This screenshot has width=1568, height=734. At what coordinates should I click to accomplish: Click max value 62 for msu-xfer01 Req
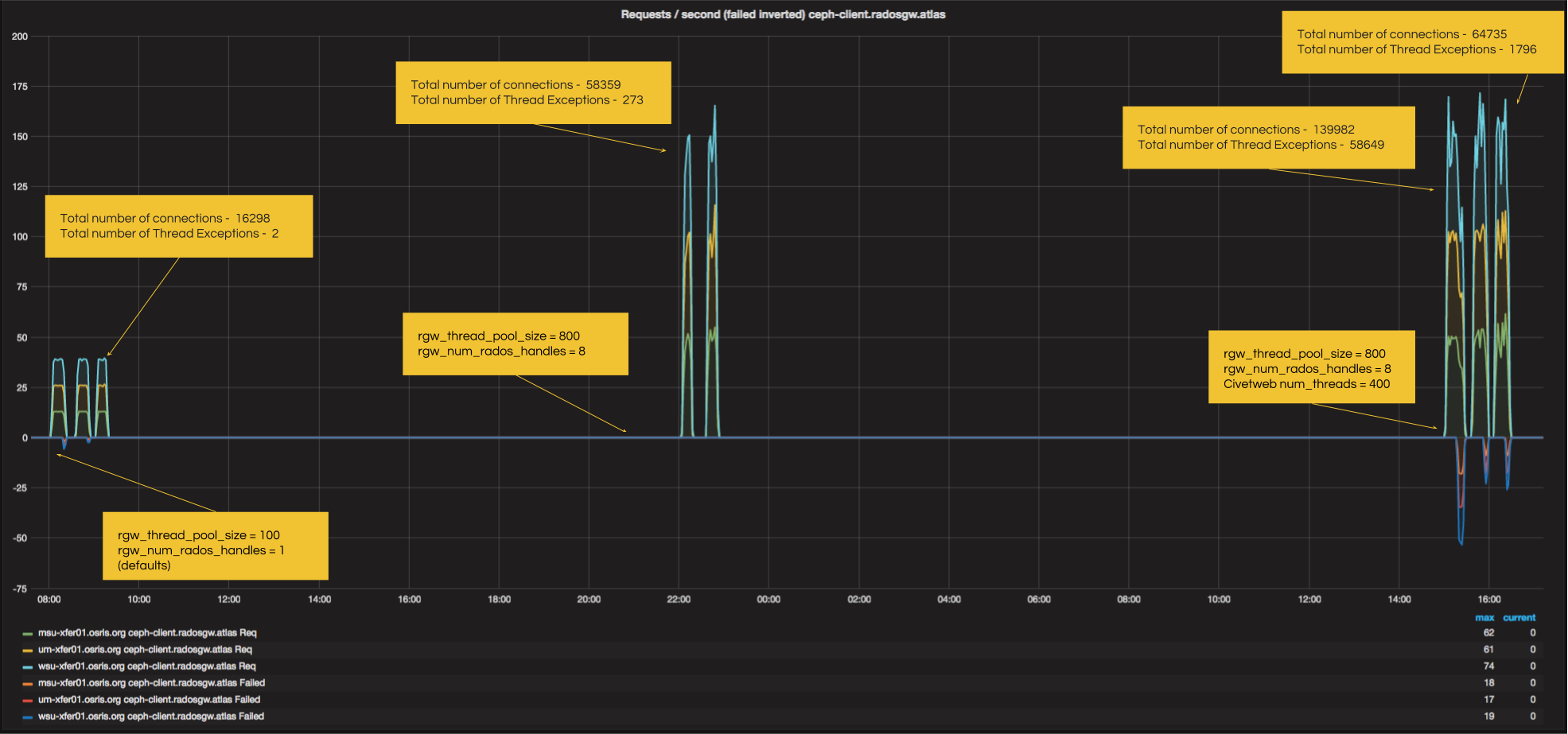(1488, 633)
